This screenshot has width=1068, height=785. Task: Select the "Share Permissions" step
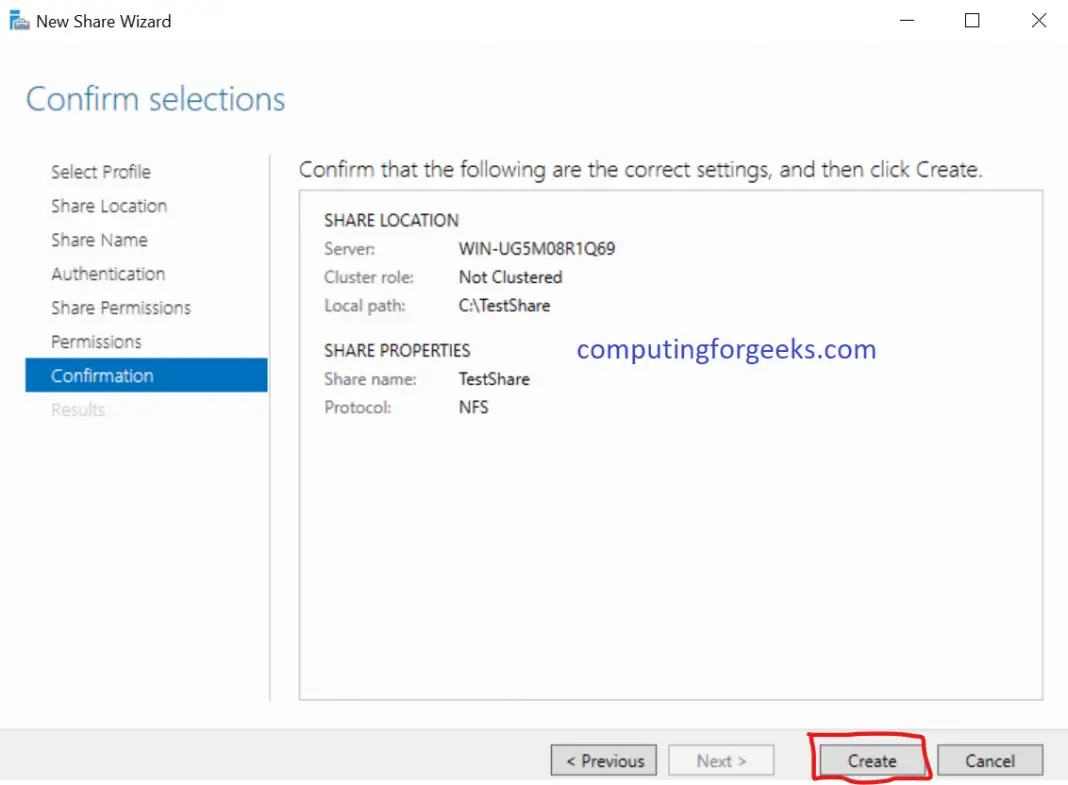[120, 308]
